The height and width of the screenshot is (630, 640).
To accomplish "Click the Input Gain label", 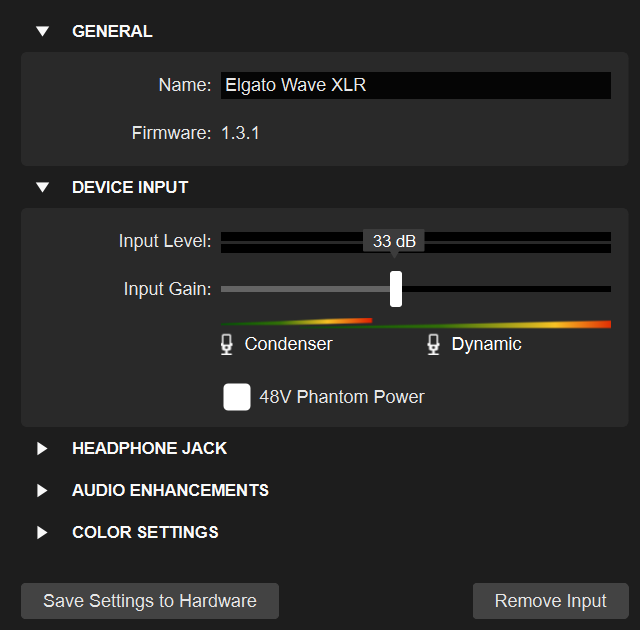I will pos(167,289).
